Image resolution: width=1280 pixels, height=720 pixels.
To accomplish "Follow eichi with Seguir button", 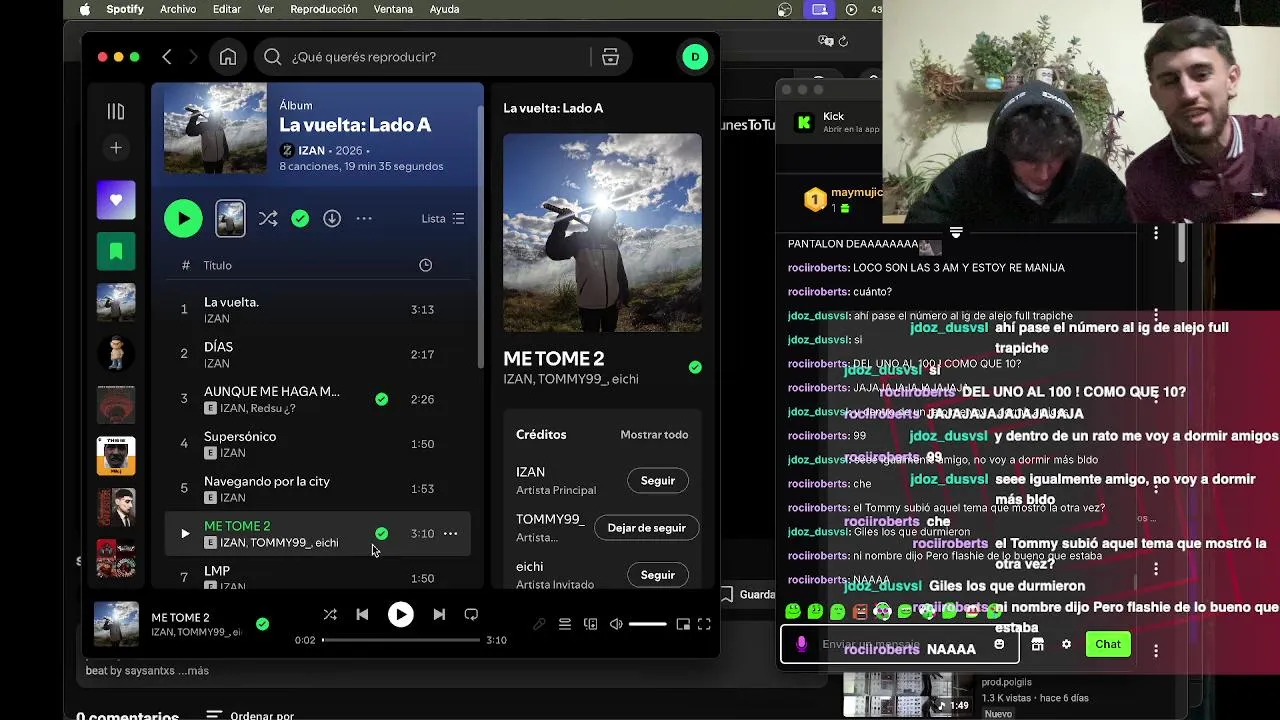I will coord(658,575).
